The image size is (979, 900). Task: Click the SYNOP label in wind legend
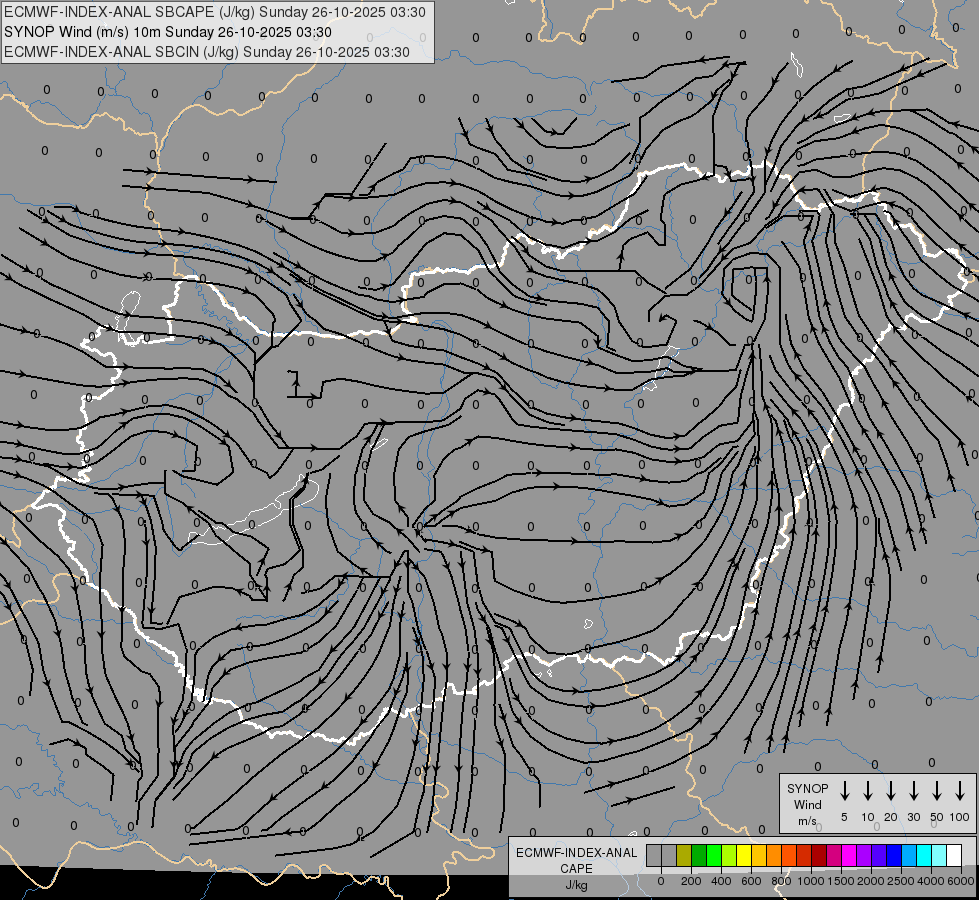pyautogui.click(x=807, y=789)
